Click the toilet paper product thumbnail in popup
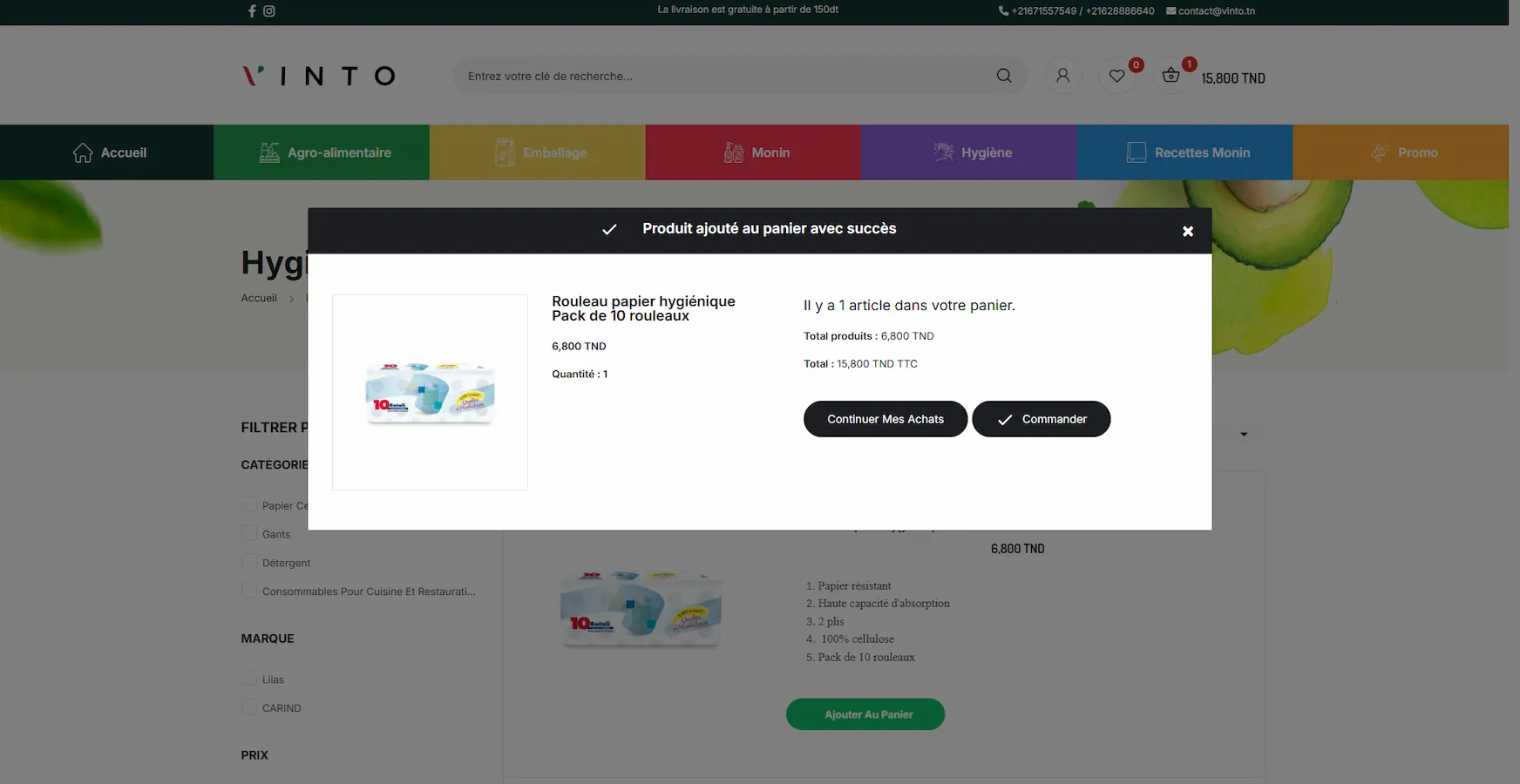The height and width of the screenshot is (784, 1520). point(430,393)
